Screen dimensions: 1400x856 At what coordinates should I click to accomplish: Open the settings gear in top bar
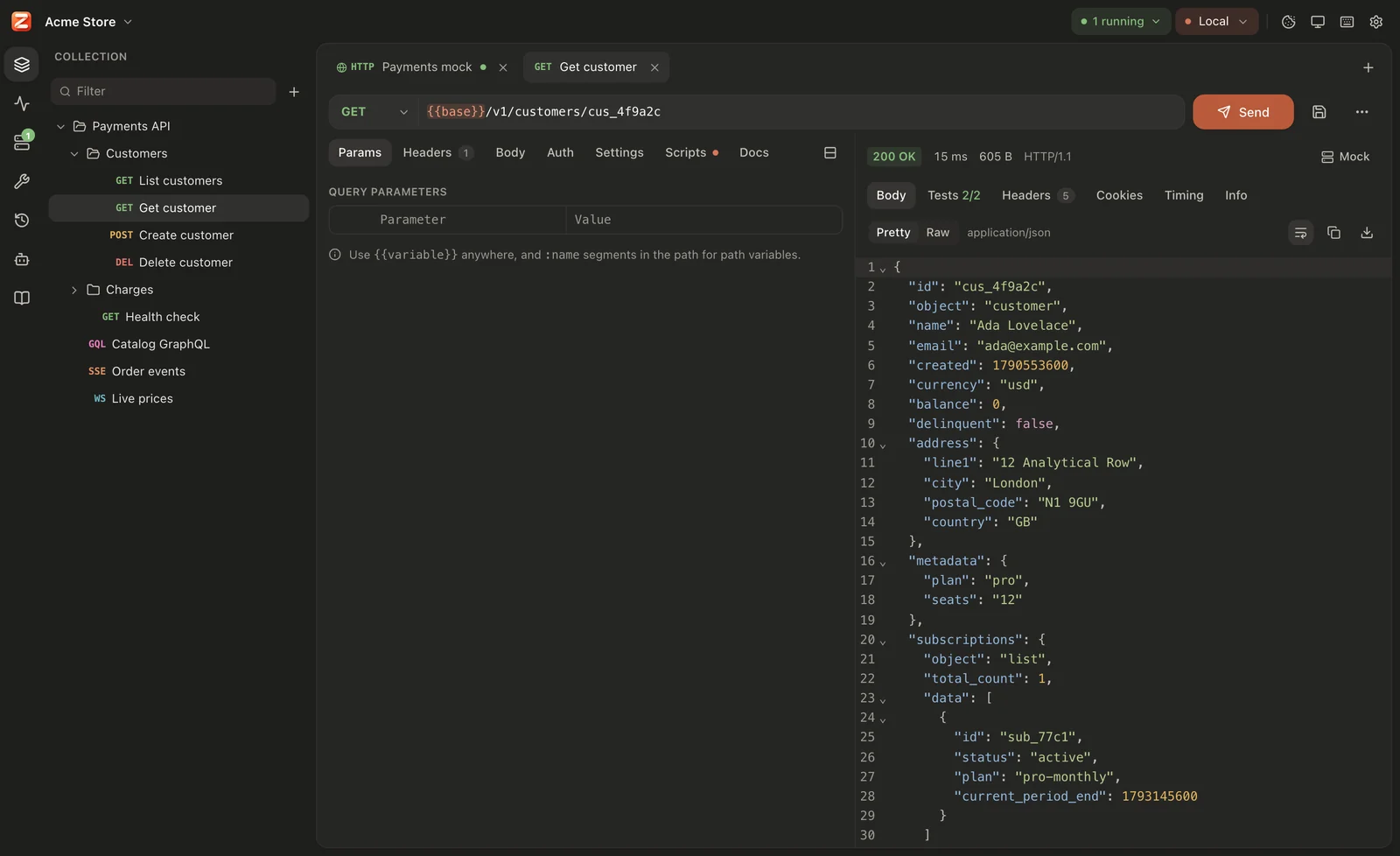[1376, 22]
